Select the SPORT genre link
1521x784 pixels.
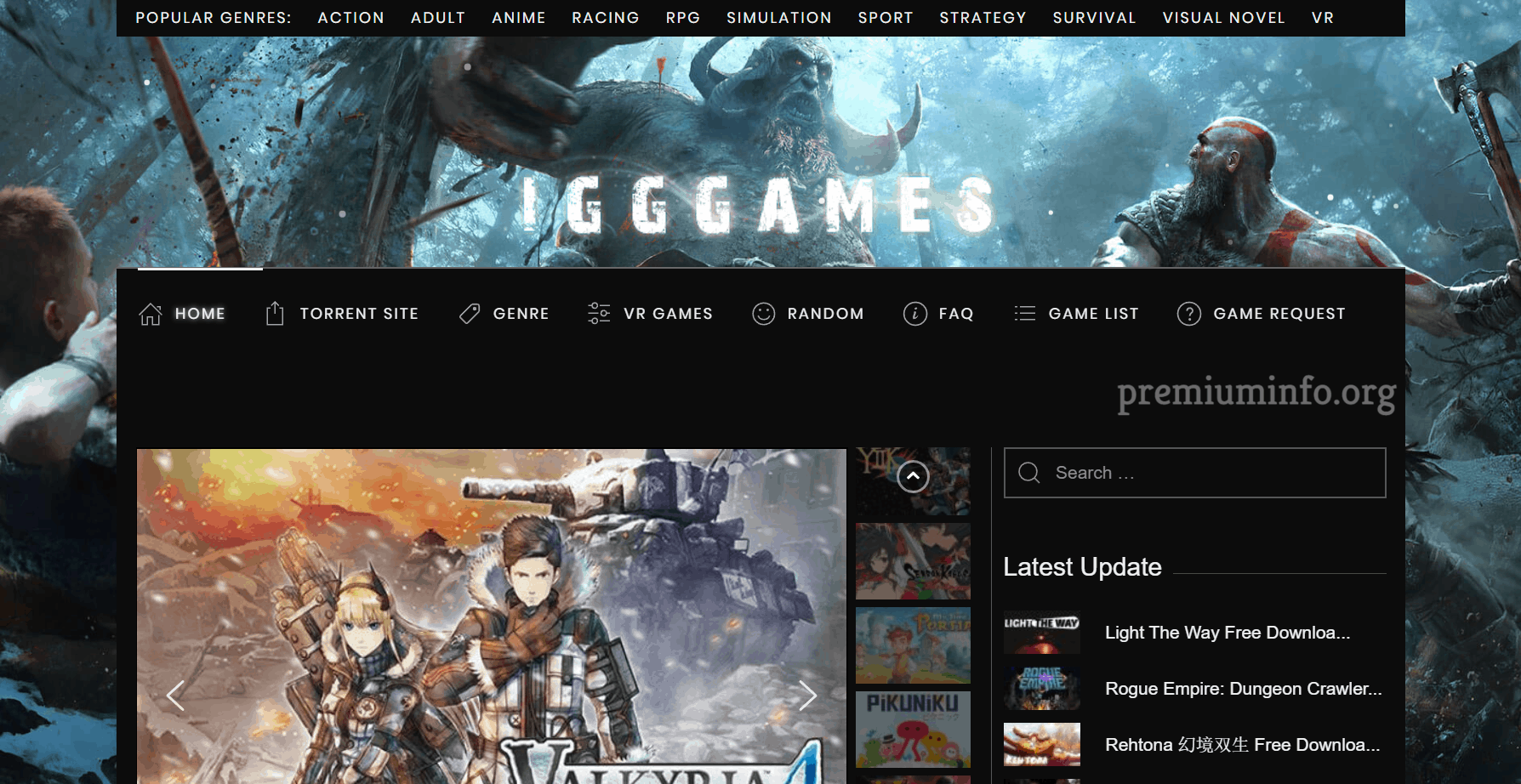click(886, 18)
